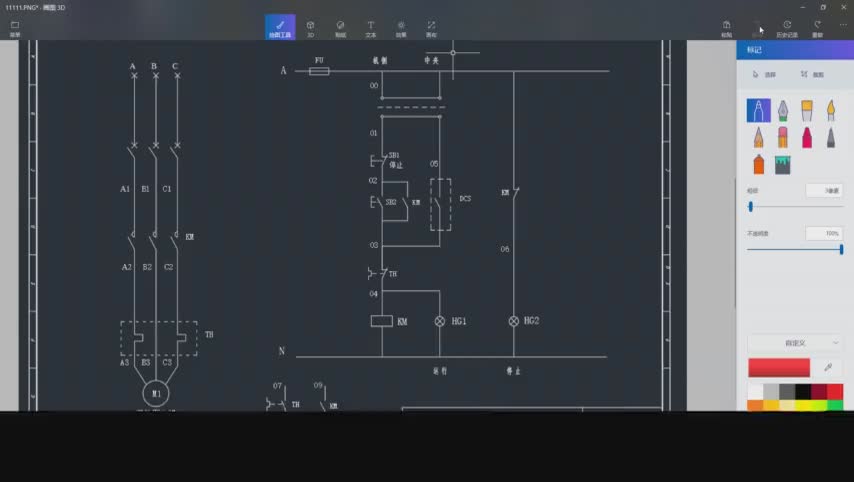Screen dimensions: 854x482
Task: Click the M1 motor symbol on canvas
Action: [156, 393]
